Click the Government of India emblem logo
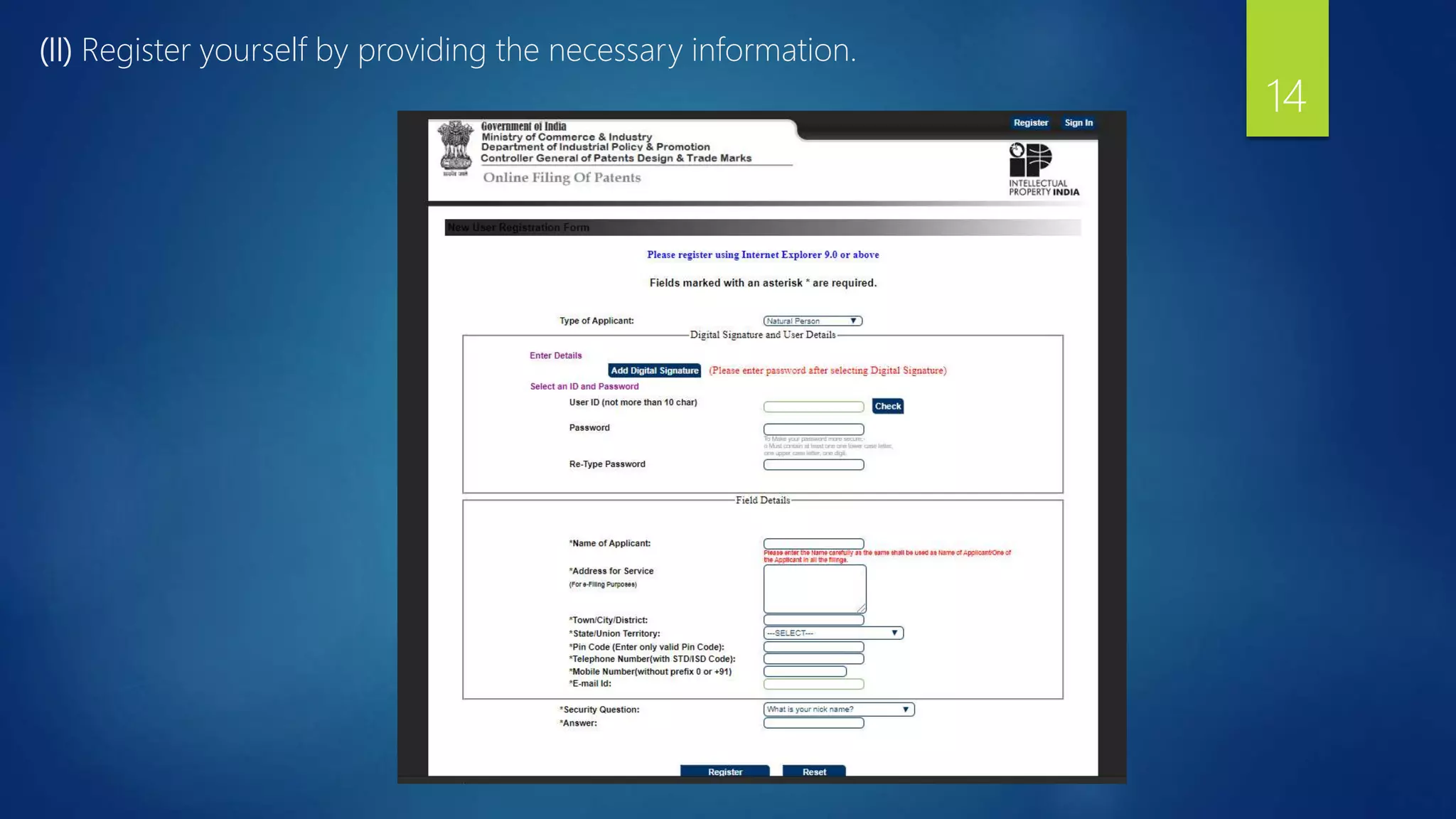Image resolution: width=1456 pixels, height=819 pixels. point(456,149)
